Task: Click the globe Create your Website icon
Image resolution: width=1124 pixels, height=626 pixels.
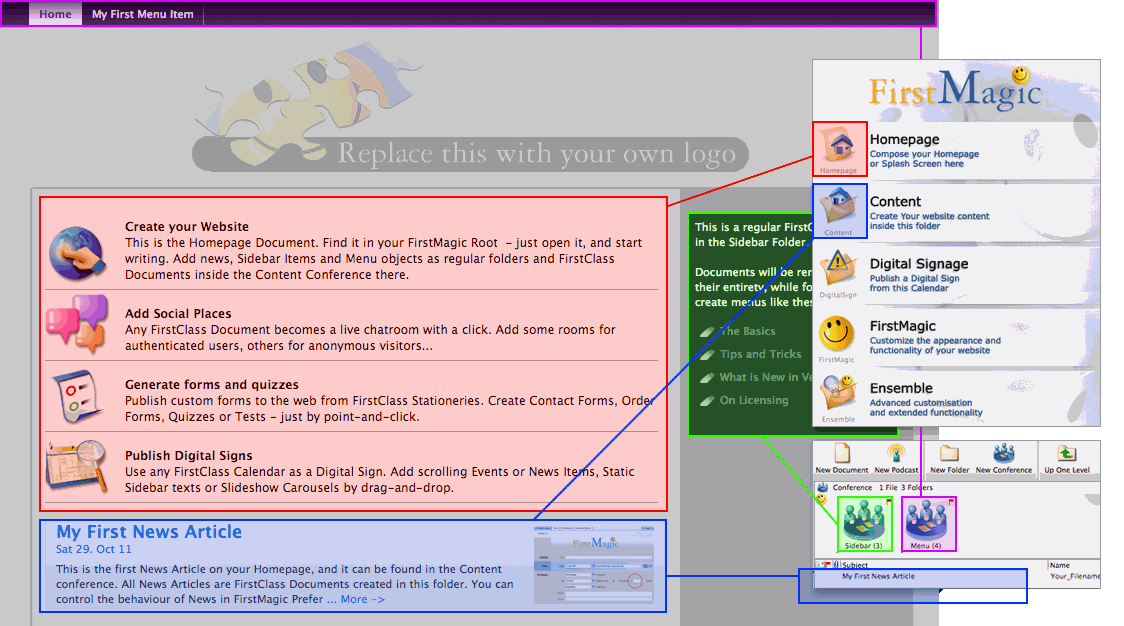Action: [x=77, y=252]
